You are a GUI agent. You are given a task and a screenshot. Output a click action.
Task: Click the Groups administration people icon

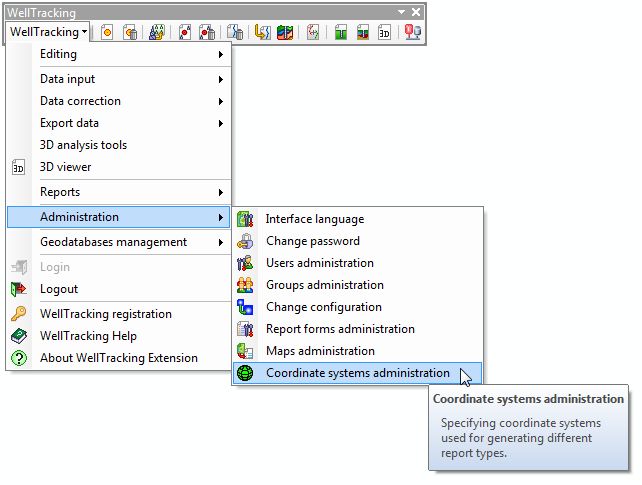click(x=245, y=285)
